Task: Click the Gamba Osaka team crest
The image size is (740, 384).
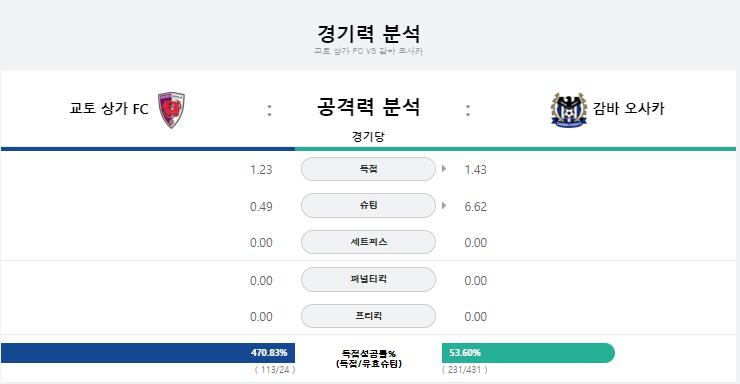Action: (x=569, y=109)
